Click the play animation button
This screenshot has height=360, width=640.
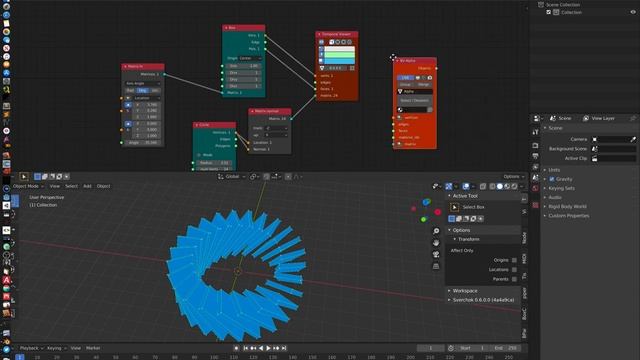pos(268,348)
